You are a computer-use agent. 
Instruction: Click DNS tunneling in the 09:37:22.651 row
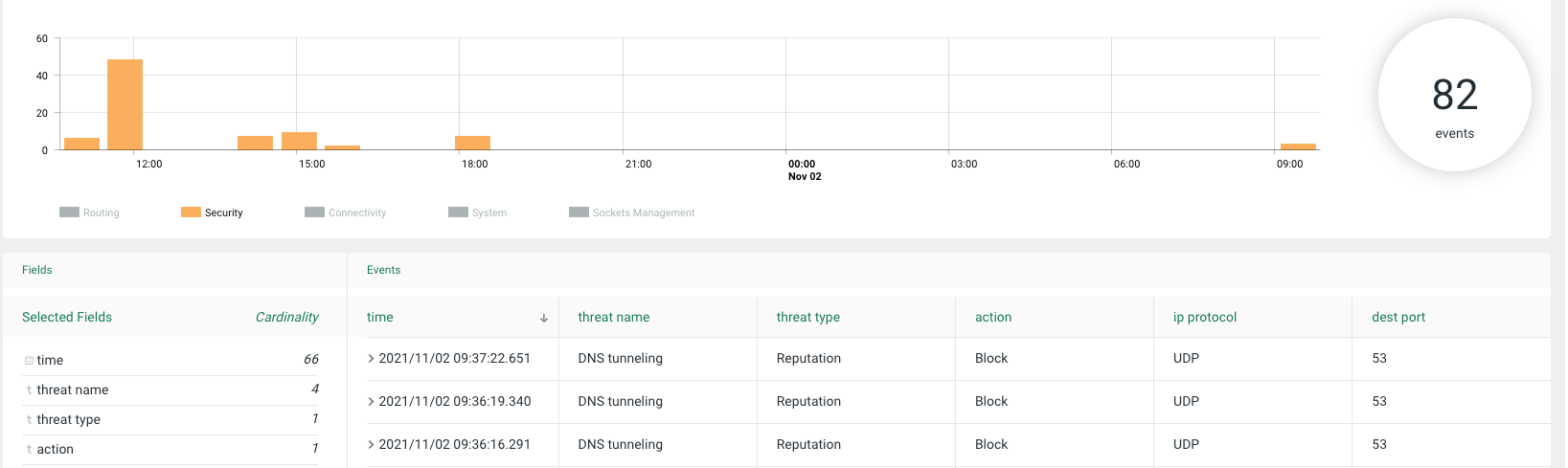(621, 358)
